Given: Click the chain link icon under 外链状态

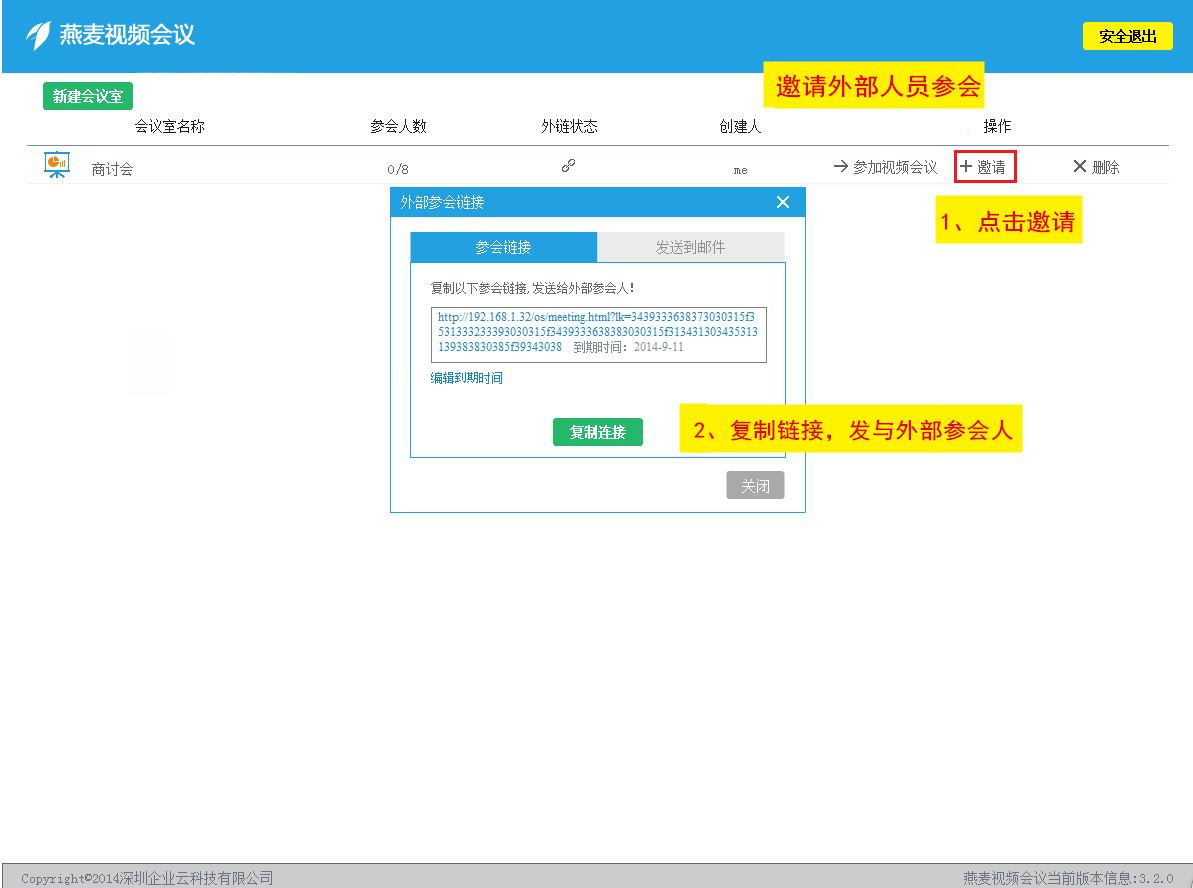Looking at the screenshot, I should click(x=568, y=166).
